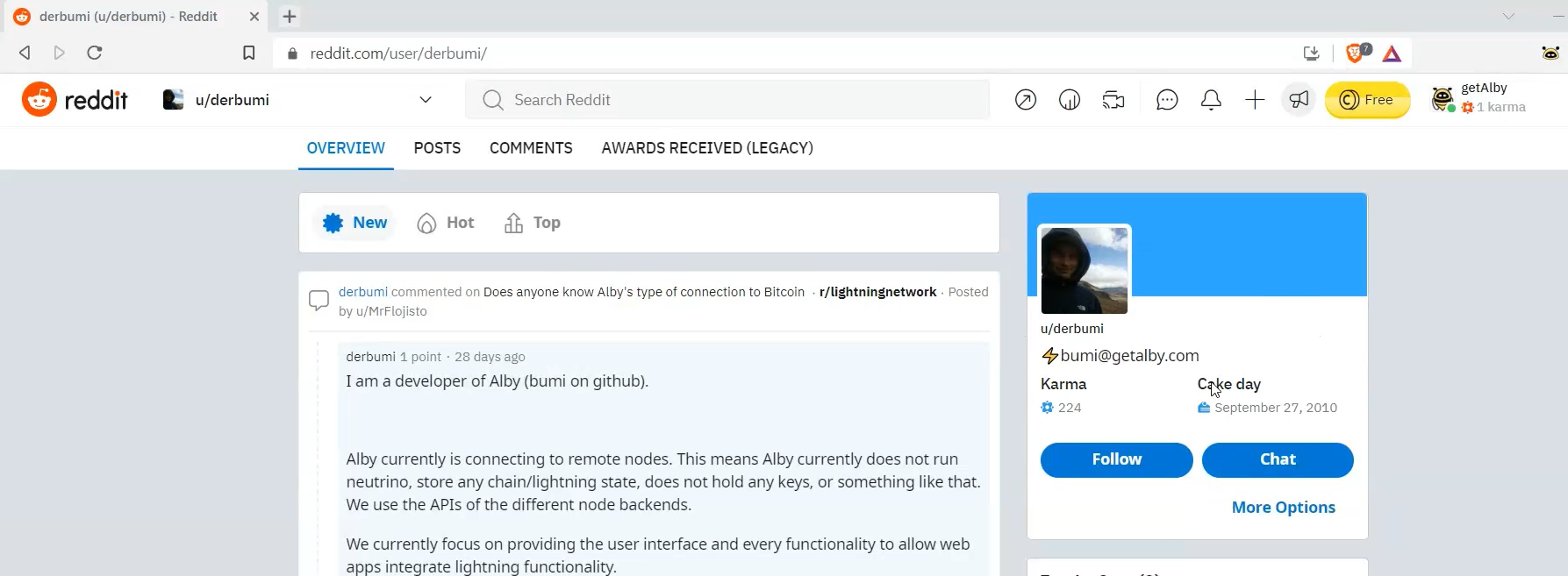Open the Popular posts arrow icon
The height and width of the screenshot is (576, 1568).
click(1025, 100)
